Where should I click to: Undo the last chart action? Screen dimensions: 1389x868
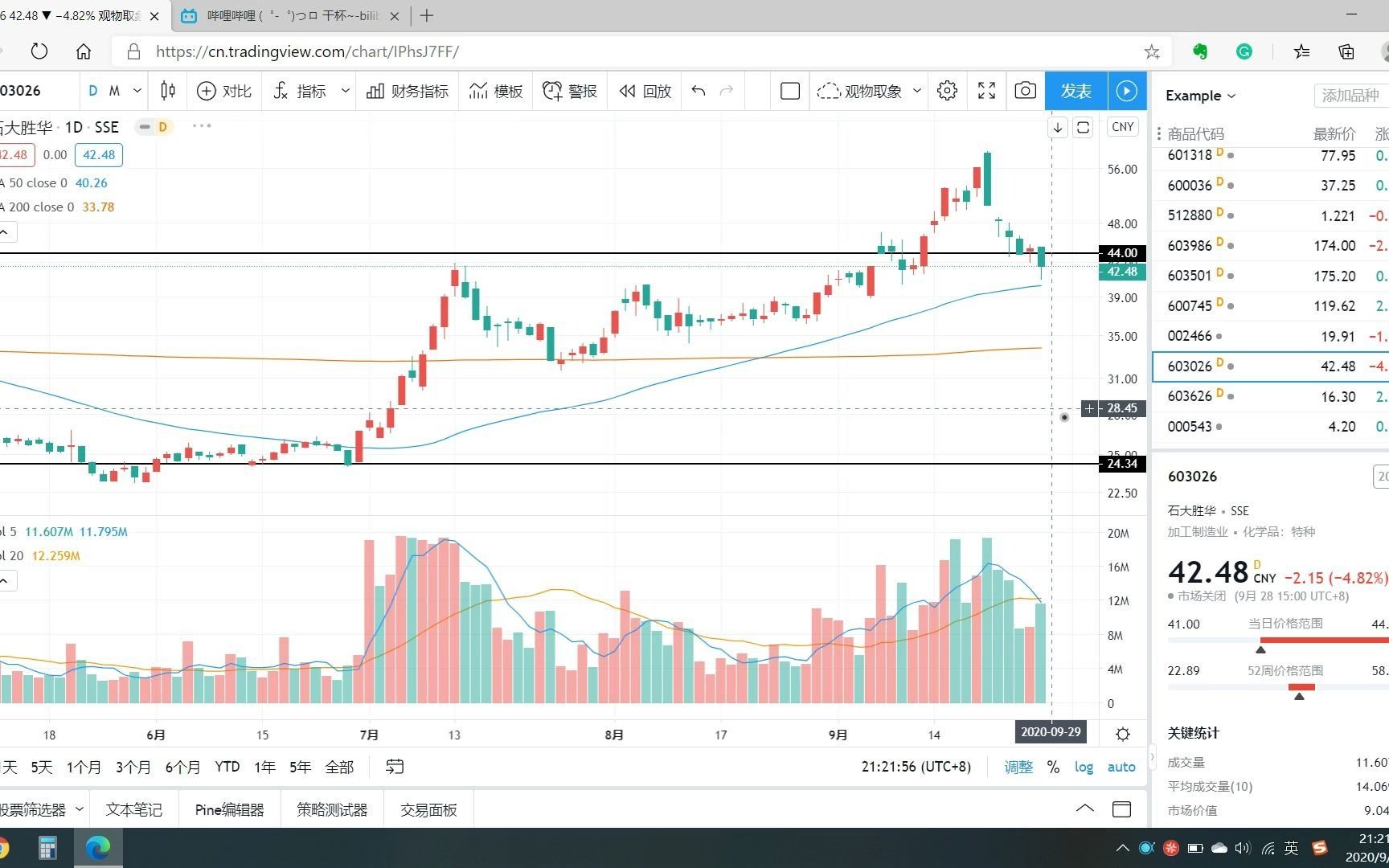point(699,91)
